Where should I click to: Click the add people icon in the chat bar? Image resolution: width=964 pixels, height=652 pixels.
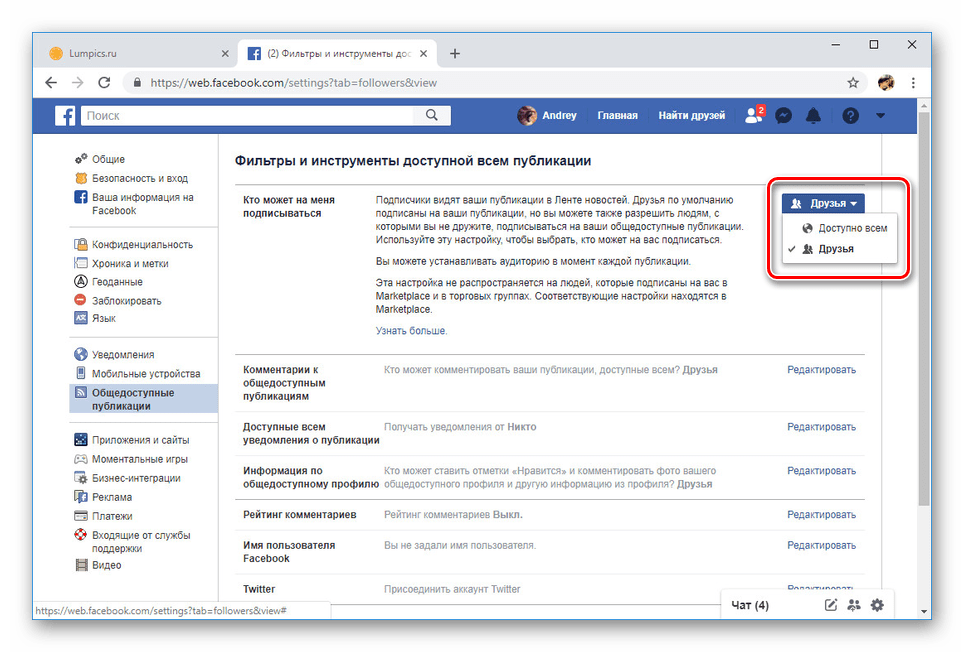(854, 605)
